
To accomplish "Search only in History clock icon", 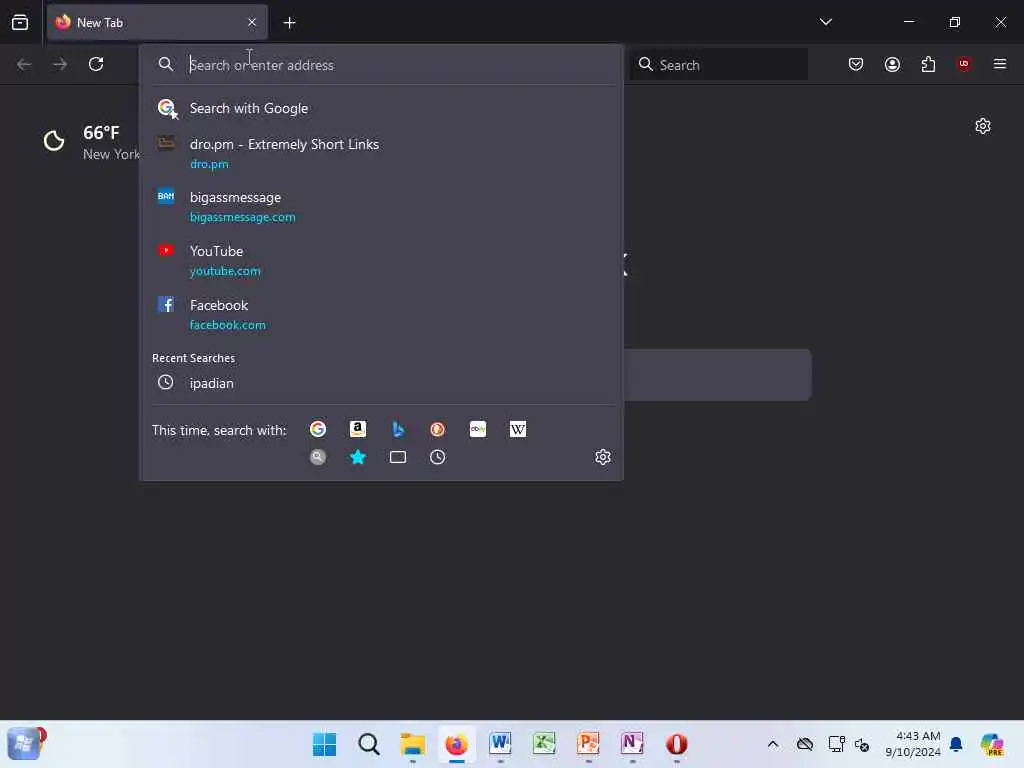I will (438, 457).
